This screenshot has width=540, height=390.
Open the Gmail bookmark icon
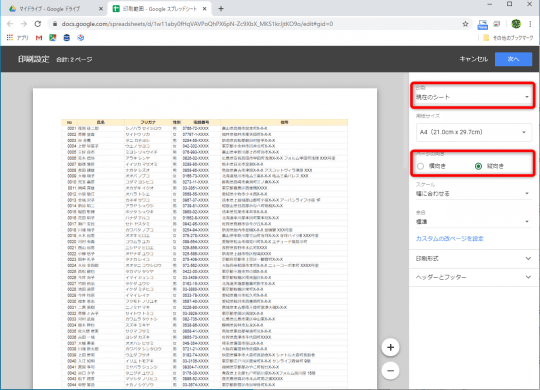(39, 38)
